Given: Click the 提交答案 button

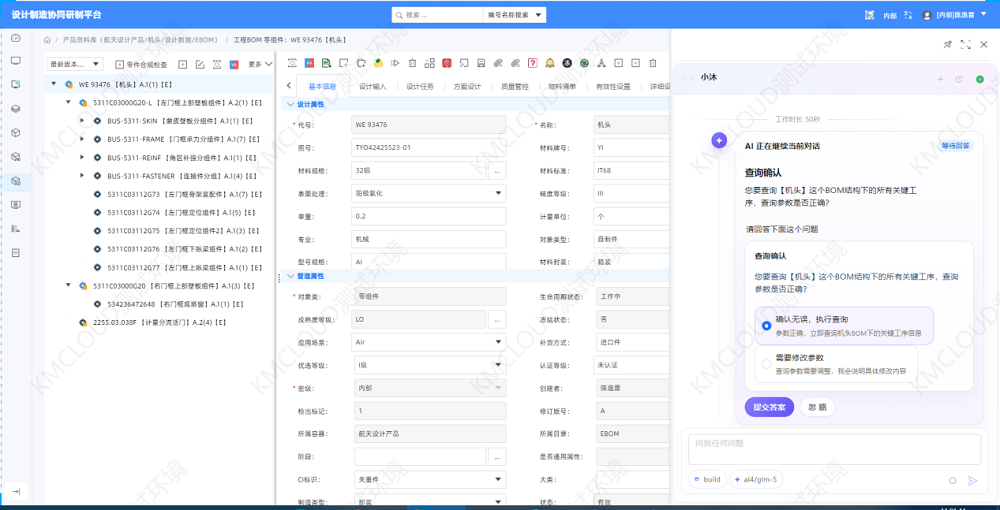Looking at the screenshot, I should [x=769, y=407].
